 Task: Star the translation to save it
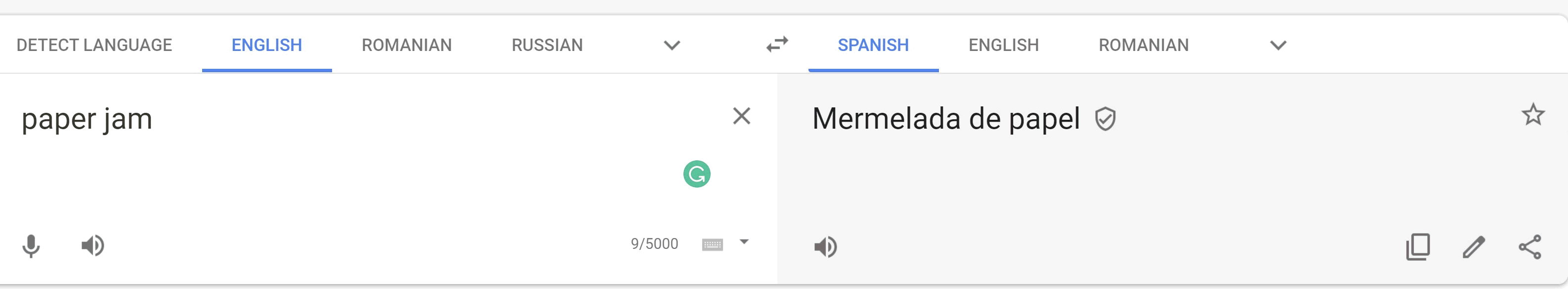(x=1533, y=115)
